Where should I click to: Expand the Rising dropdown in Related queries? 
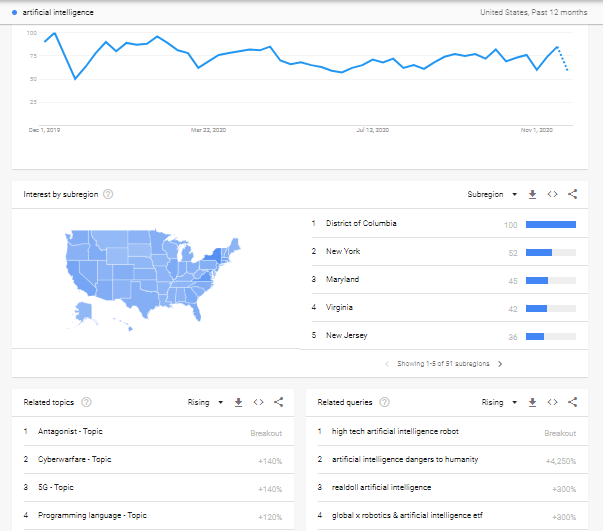[499, 402]
